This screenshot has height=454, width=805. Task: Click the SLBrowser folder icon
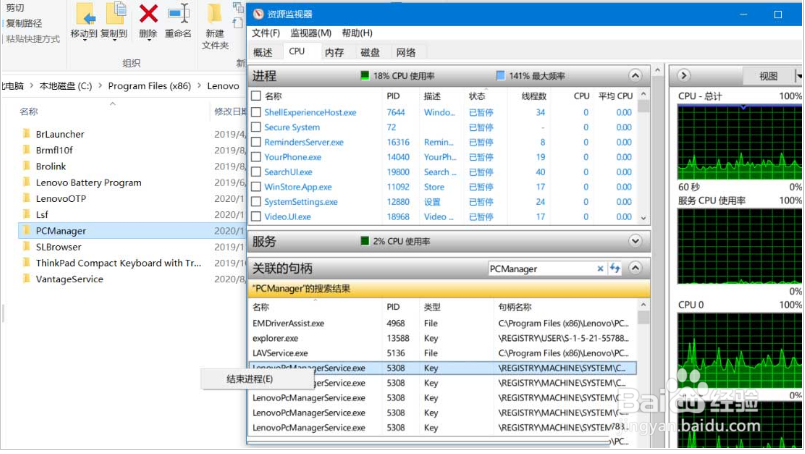tap(27, 247)
